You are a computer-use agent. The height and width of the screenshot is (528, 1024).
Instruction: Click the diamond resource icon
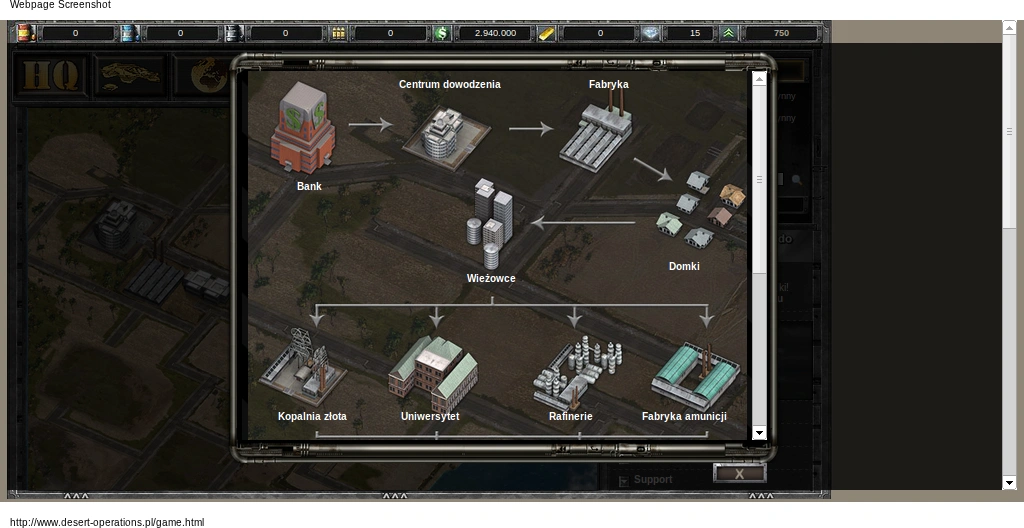(650, 33)
